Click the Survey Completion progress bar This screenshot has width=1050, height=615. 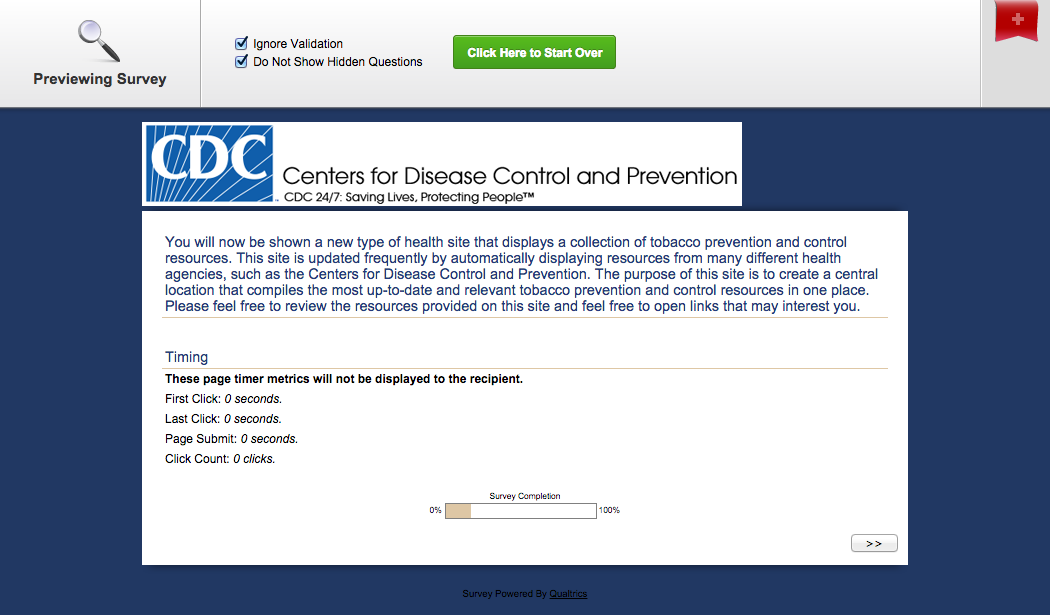520,511
